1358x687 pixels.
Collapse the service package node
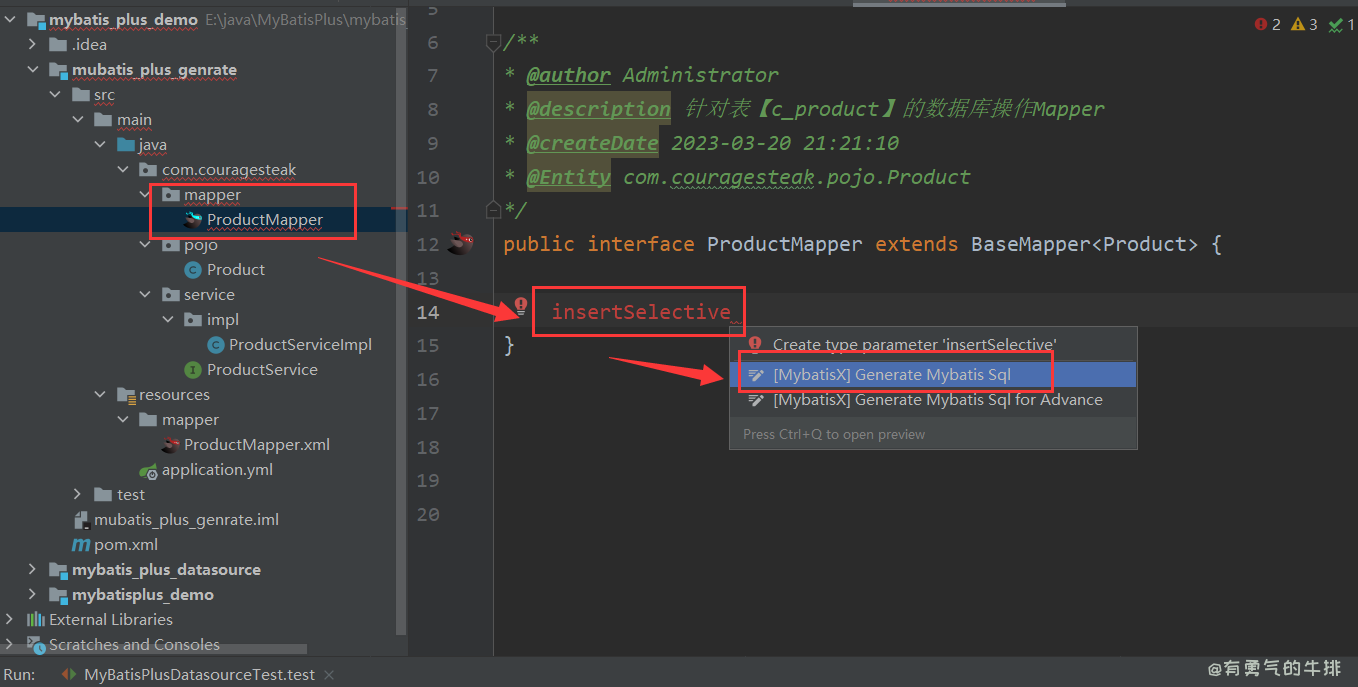[x=147, y=295]
